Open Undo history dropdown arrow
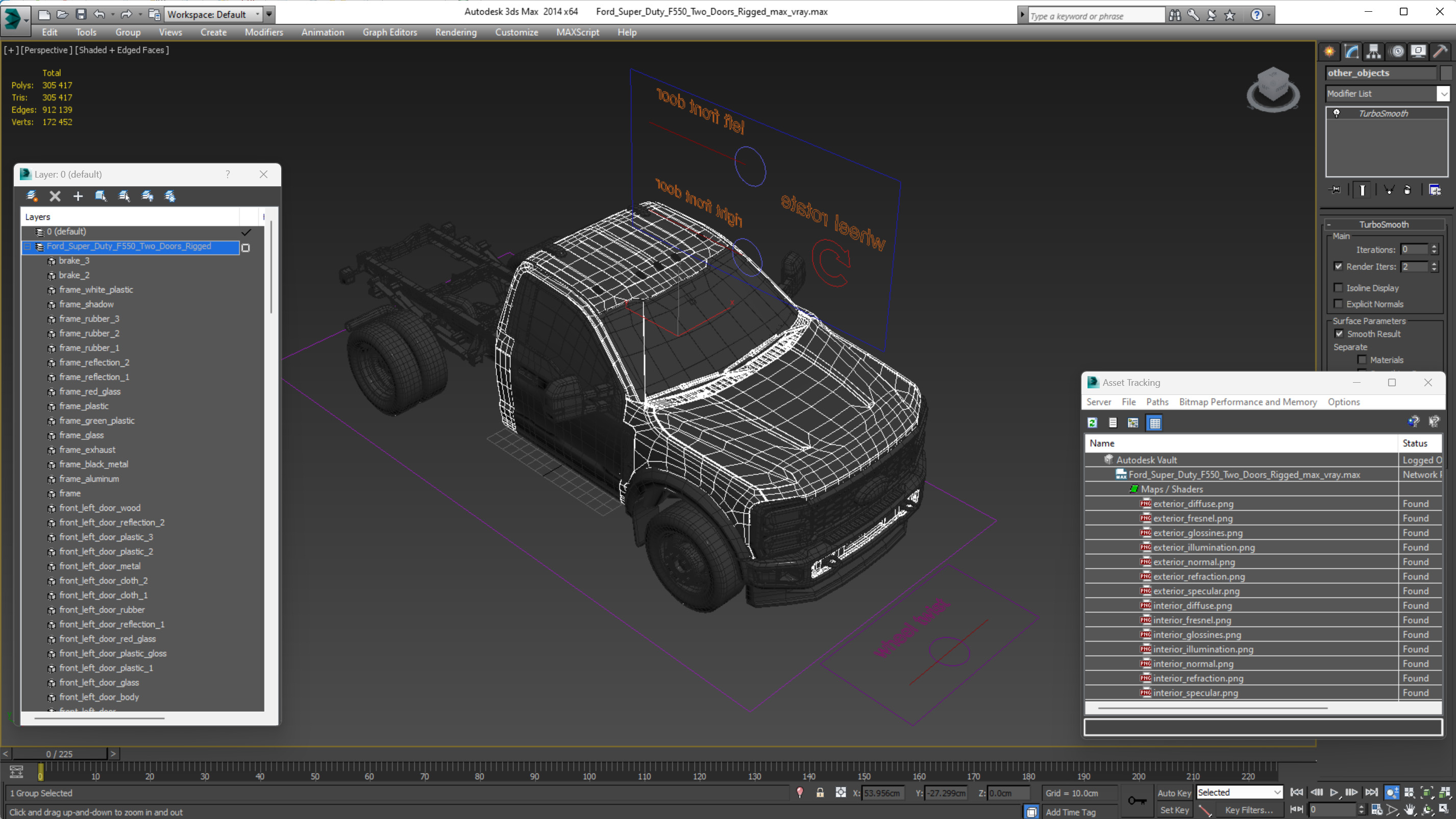Viewport: 1456px width, 819px height. click(112, 14)
